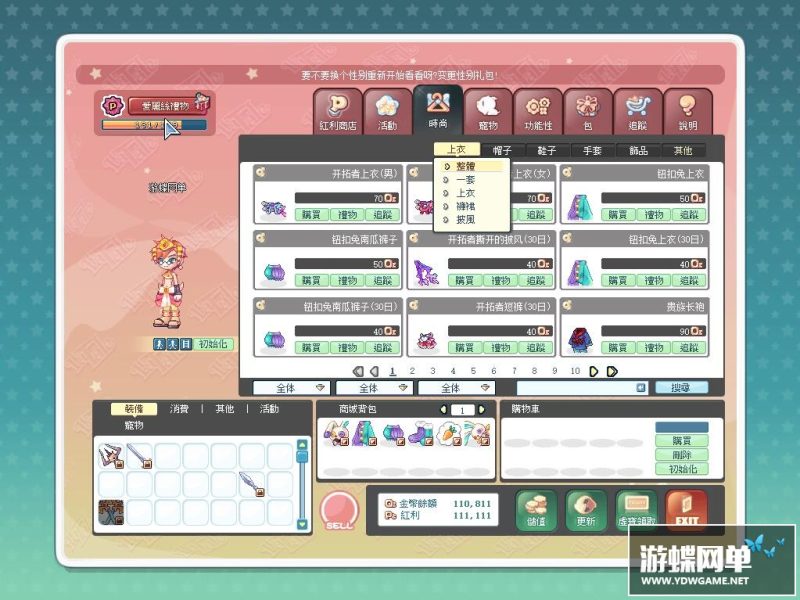Select the long sword in equipment inventory
Screen dimensions: 800x600
[x=139, y=456]
